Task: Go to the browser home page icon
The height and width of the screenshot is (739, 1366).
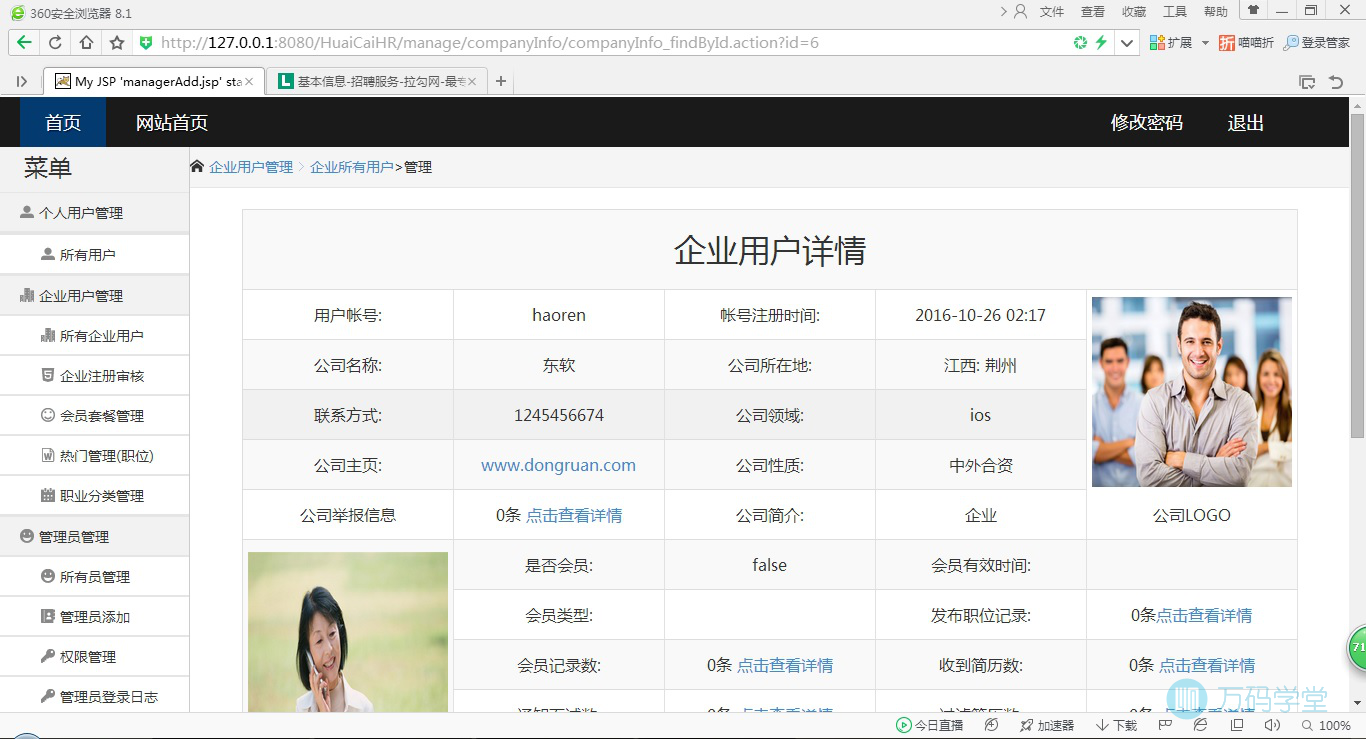Action: click(x=86, y=43)
